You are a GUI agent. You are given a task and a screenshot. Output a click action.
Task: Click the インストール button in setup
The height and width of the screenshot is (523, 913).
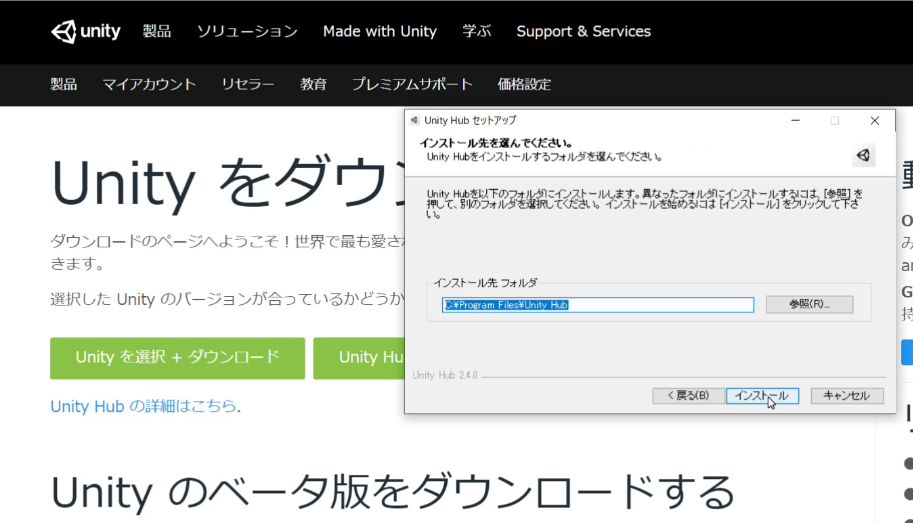762,395
